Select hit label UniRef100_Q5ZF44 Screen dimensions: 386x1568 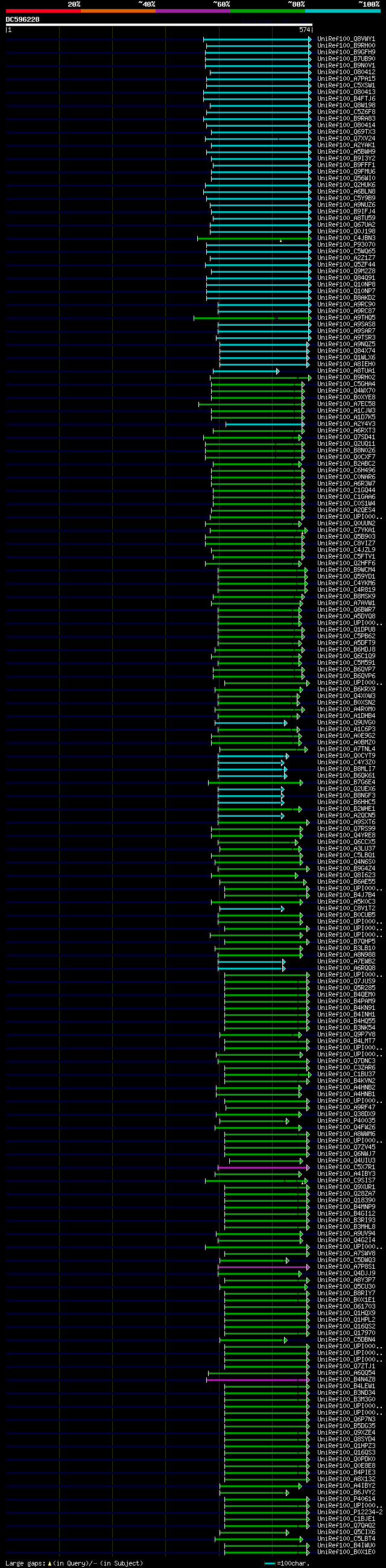346,265
